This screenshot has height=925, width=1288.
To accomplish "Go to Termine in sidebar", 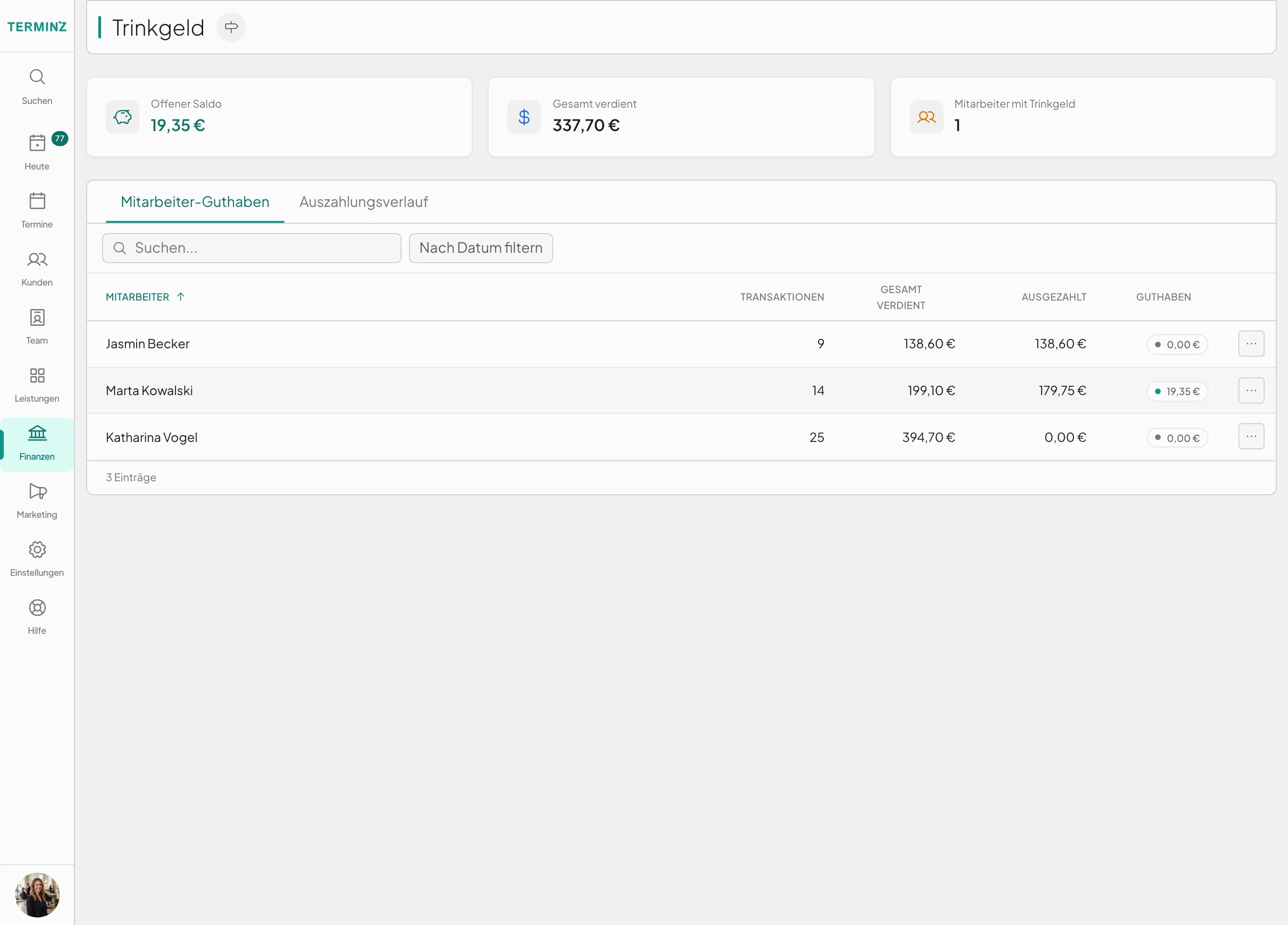I will (x=37, y=210).
